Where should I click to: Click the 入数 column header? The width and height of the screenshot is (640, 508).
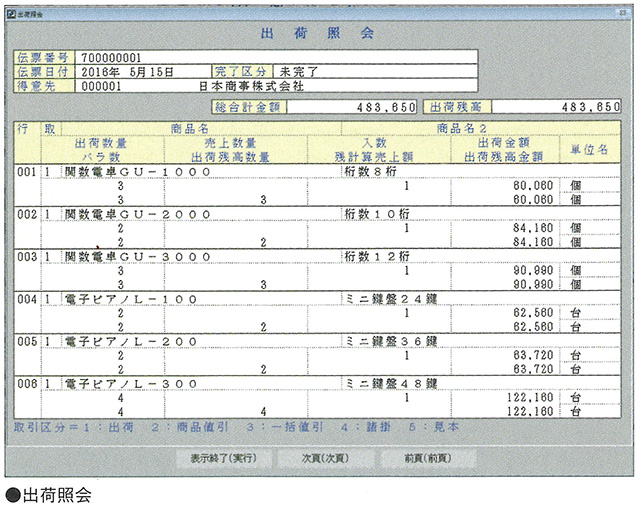tap(374, 143)
